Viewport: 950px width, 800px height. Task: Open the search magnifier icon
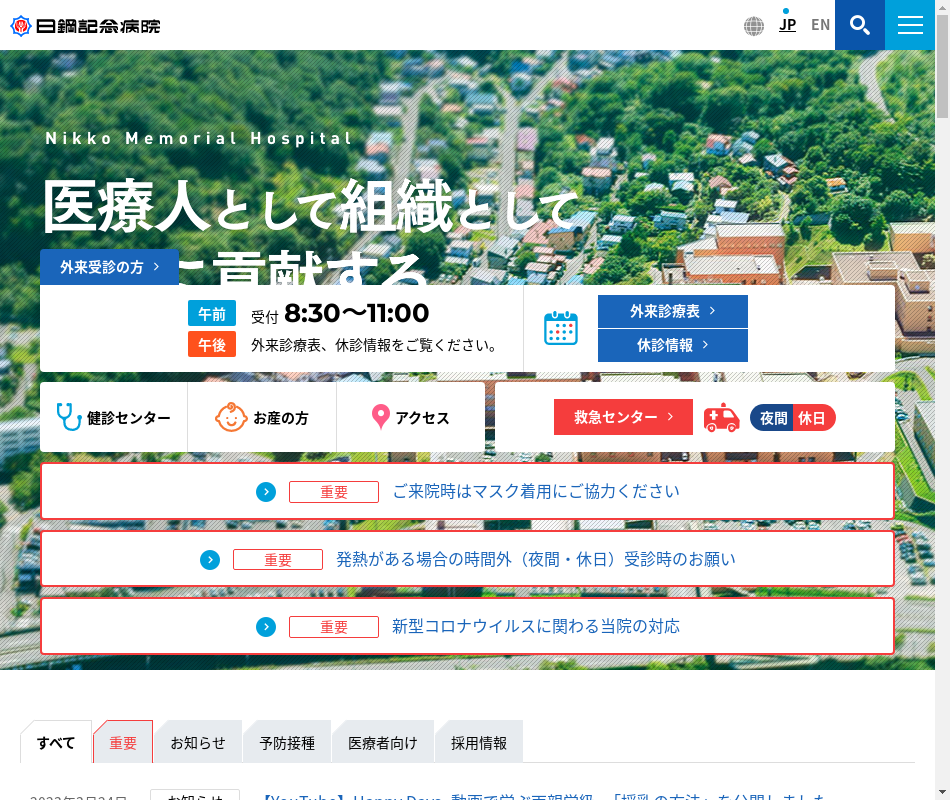(859, 25)
